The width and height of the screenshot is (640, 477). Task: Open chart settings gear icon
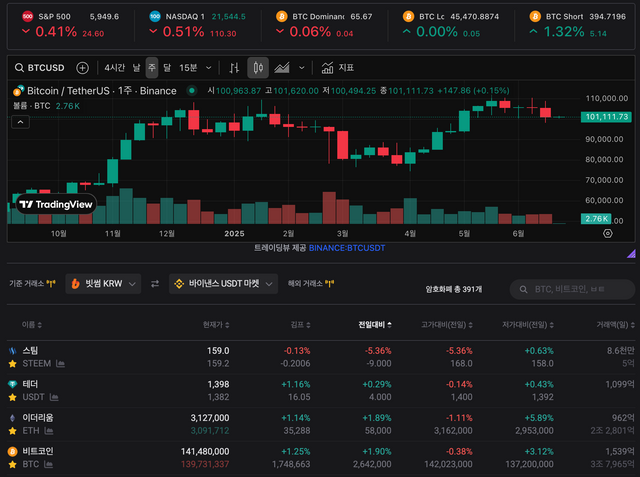pyautogui.click(x=608, y=233)
